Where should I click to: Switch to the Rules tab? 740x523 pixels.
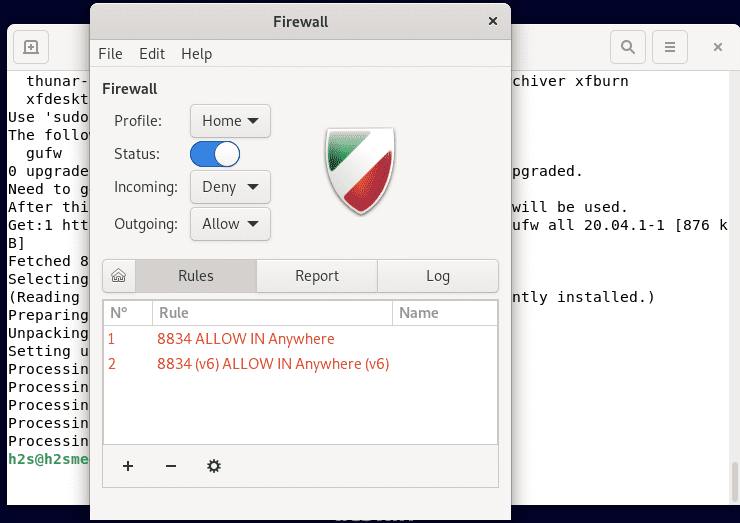click(196, 276)
